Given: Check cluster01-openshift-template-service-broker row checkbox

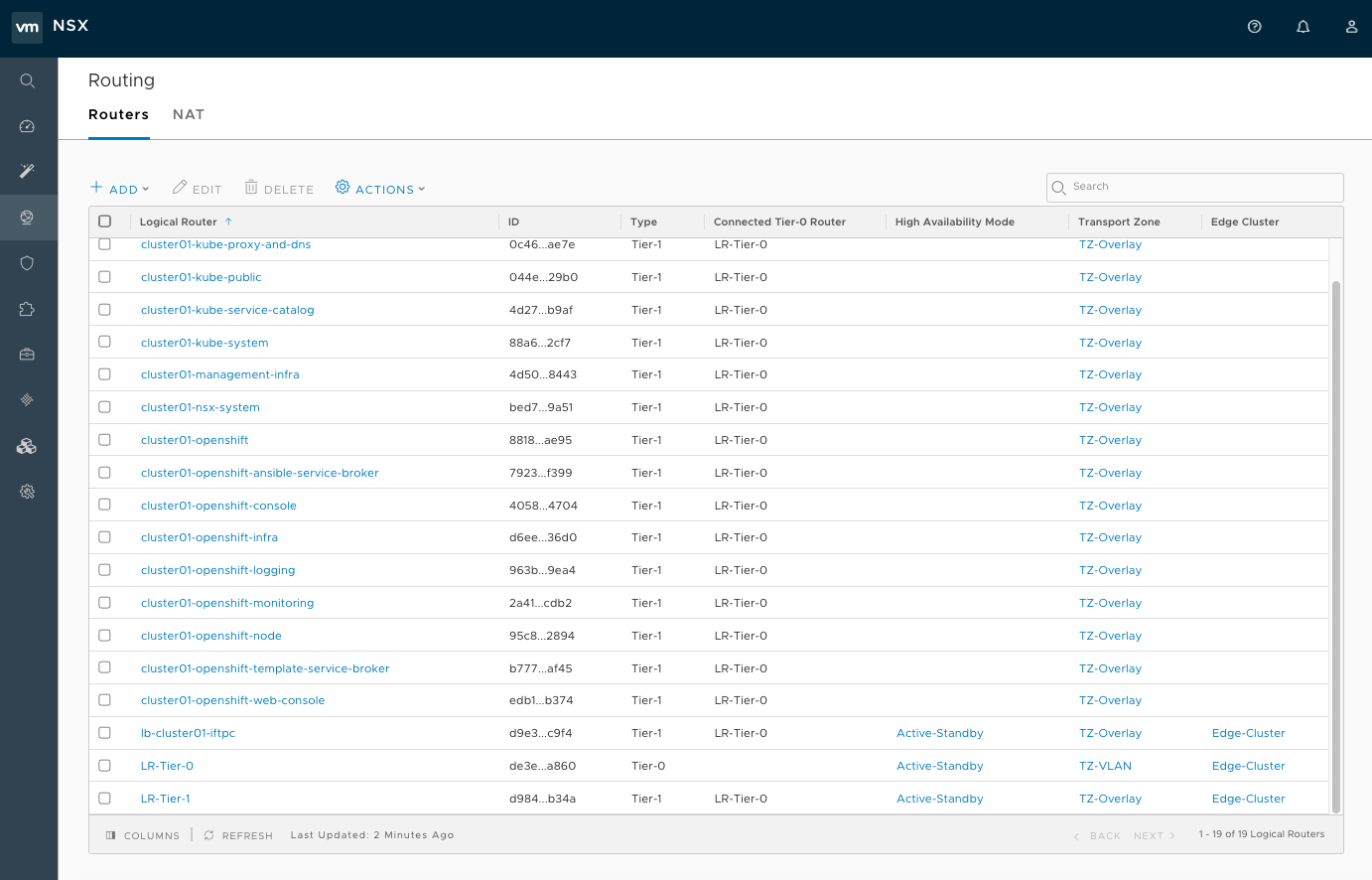Looking at the screenshot, I should (x=105, y=667).
